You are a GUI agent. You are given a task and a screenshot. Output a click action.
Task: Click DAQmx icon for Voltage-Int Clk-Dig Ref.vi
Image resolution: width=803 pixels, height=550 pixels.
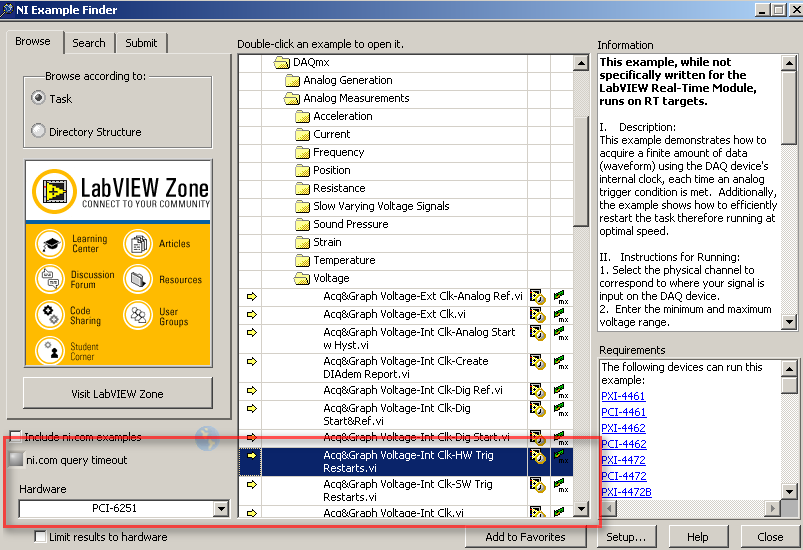[x=561, y=391]
